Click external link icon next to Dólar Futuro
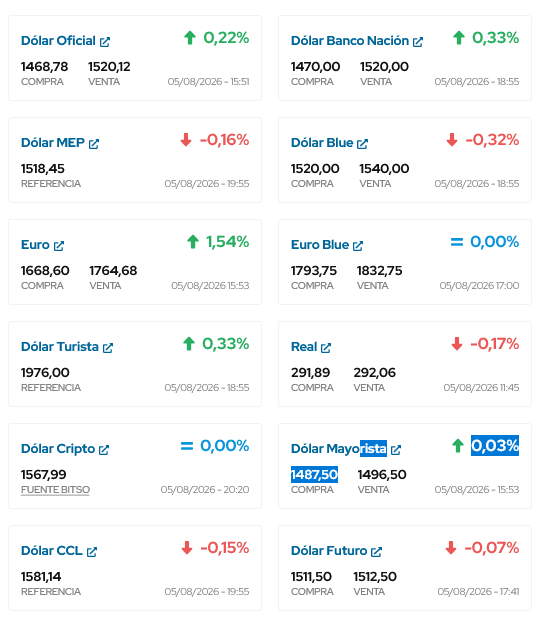Viewport: 541px width, 627px height. [x=376, y=551]
